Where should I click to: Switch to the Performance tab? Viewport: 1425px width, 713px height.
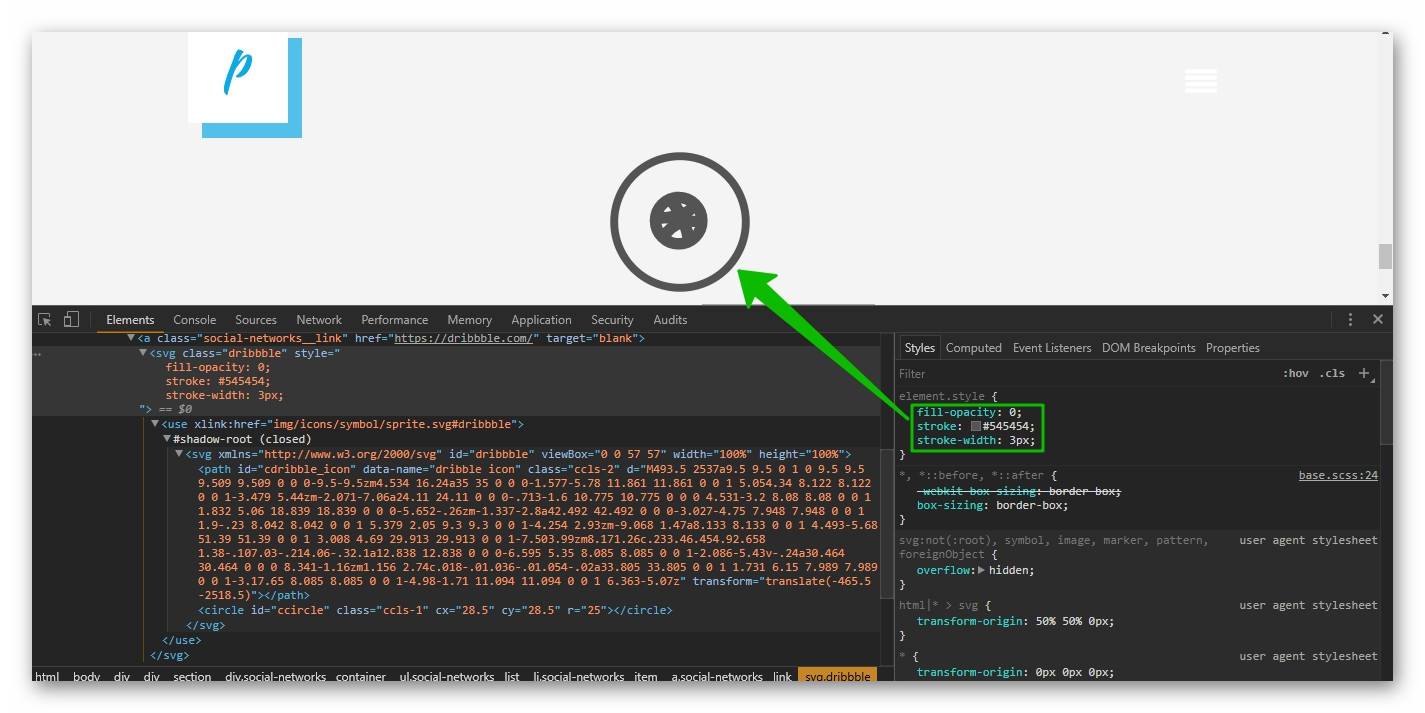(x=394, y=320)
